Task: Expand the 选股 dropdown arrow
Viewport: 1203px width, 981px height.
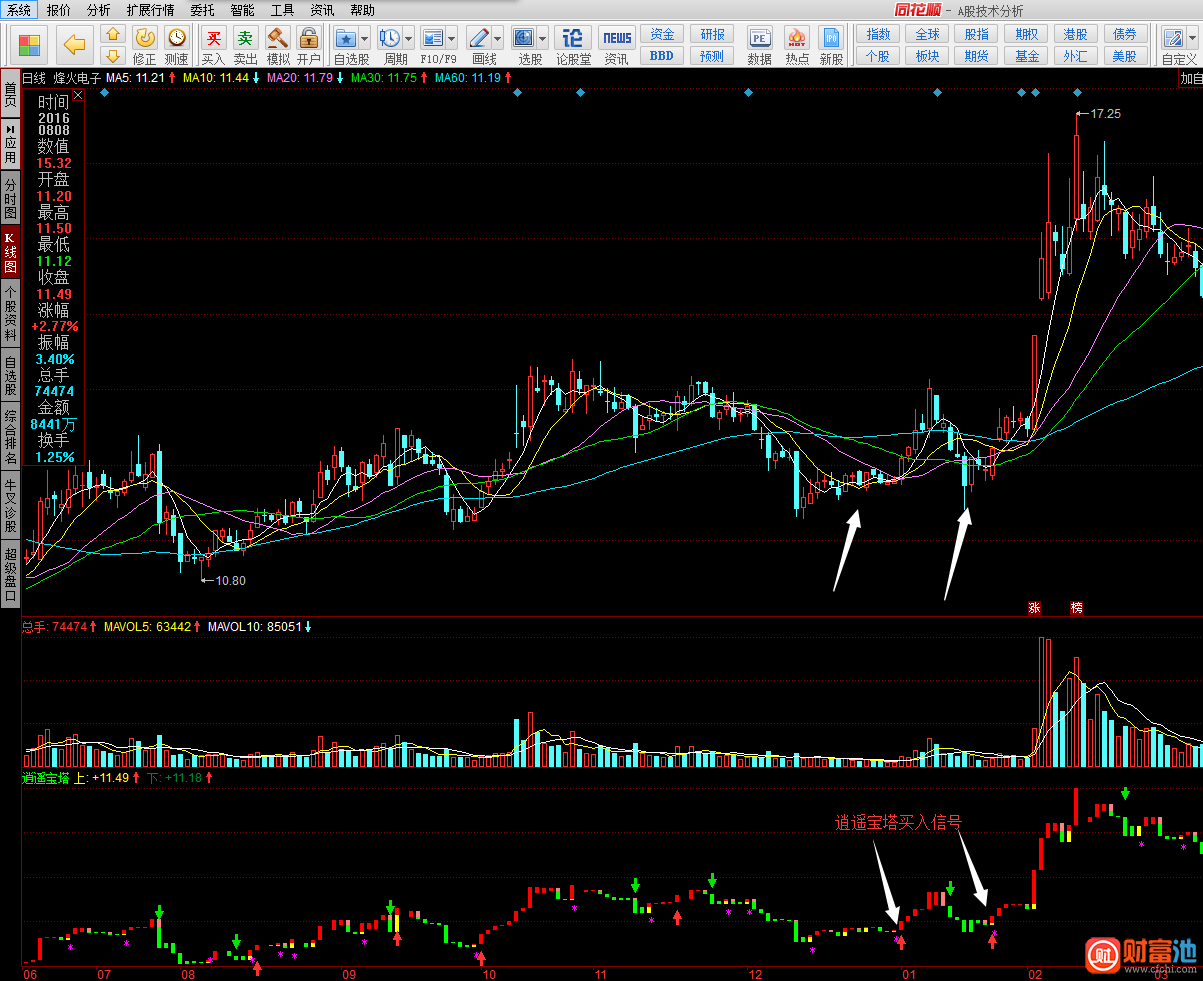Action: (542, 39)
